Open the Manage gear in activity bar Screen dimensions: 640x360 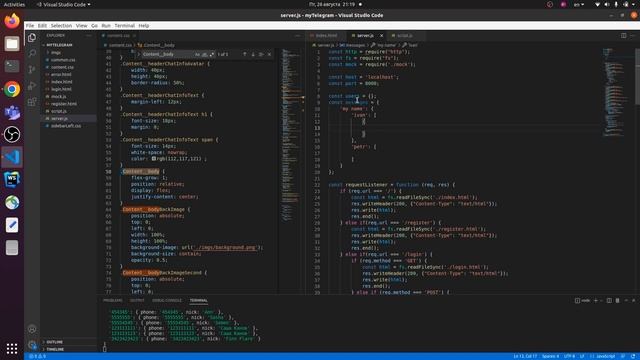pos(32,345)
